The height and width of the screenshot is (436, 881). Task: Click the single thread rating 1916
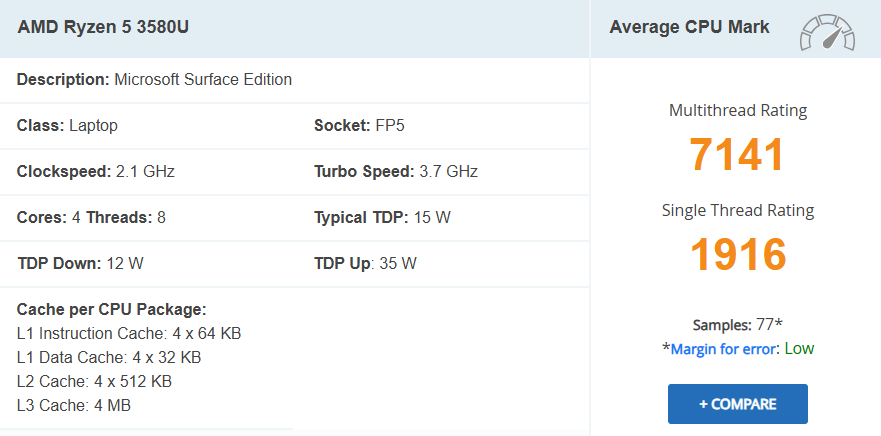click(x=737, y=254)
